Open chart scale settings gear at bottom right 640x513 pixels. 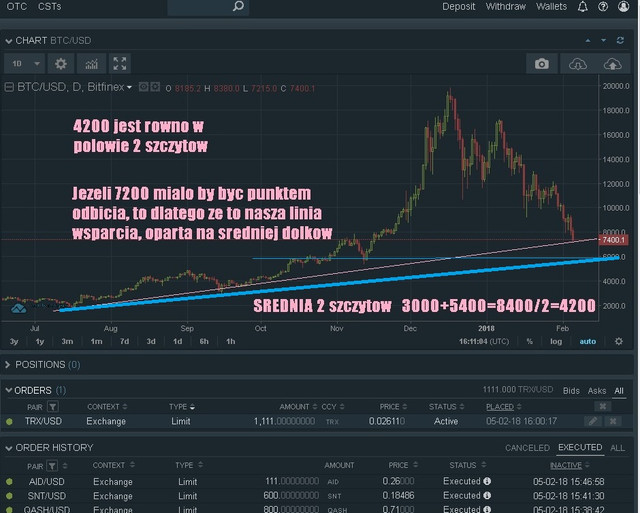[619, 341]
